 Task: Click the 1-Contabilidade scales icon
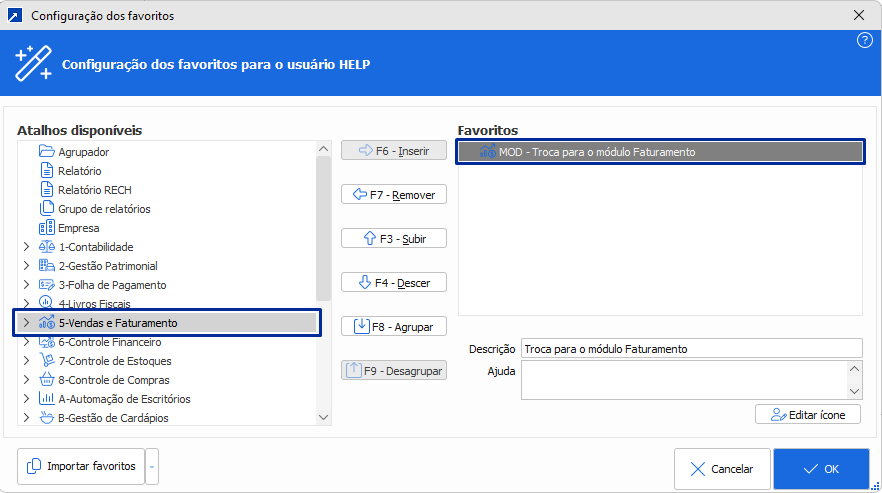coord(46,247)
